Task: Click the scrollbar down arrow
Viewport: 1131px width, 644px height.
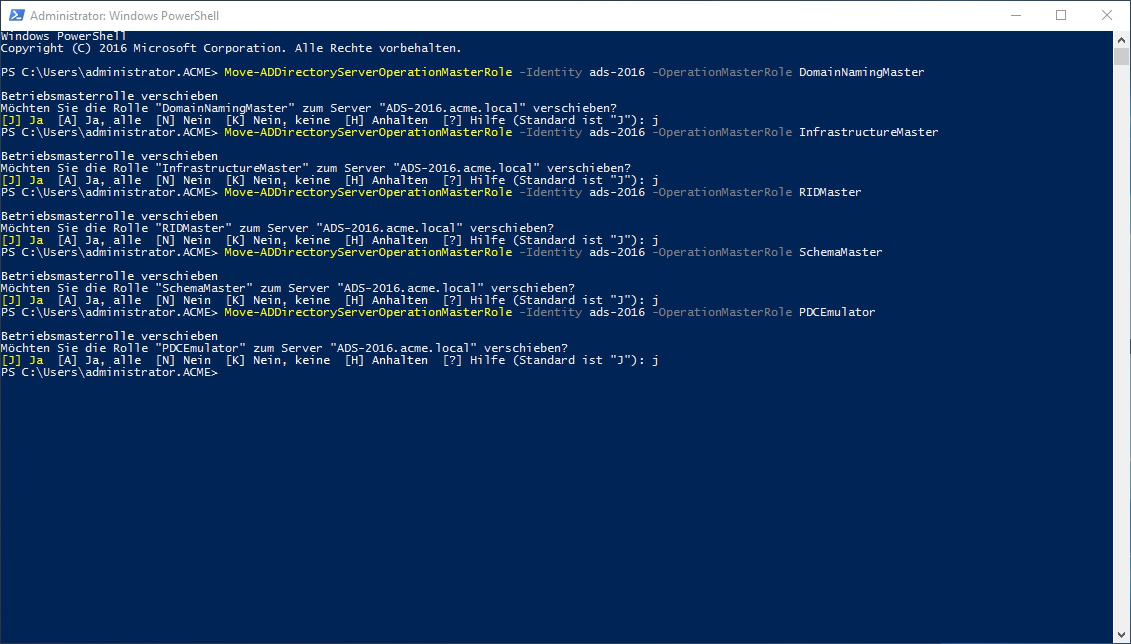Action: click(1120, 635)
